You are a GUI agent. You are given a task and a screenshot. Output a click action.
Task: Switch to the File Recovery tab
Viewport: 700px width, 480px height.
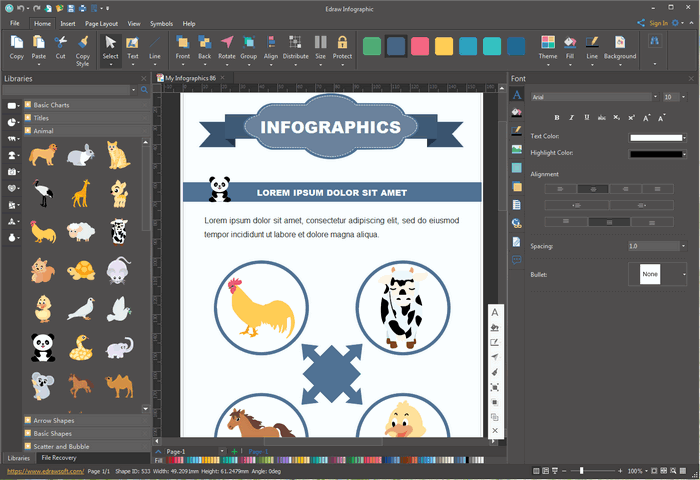pyautogui.click(x=59, y=458)
